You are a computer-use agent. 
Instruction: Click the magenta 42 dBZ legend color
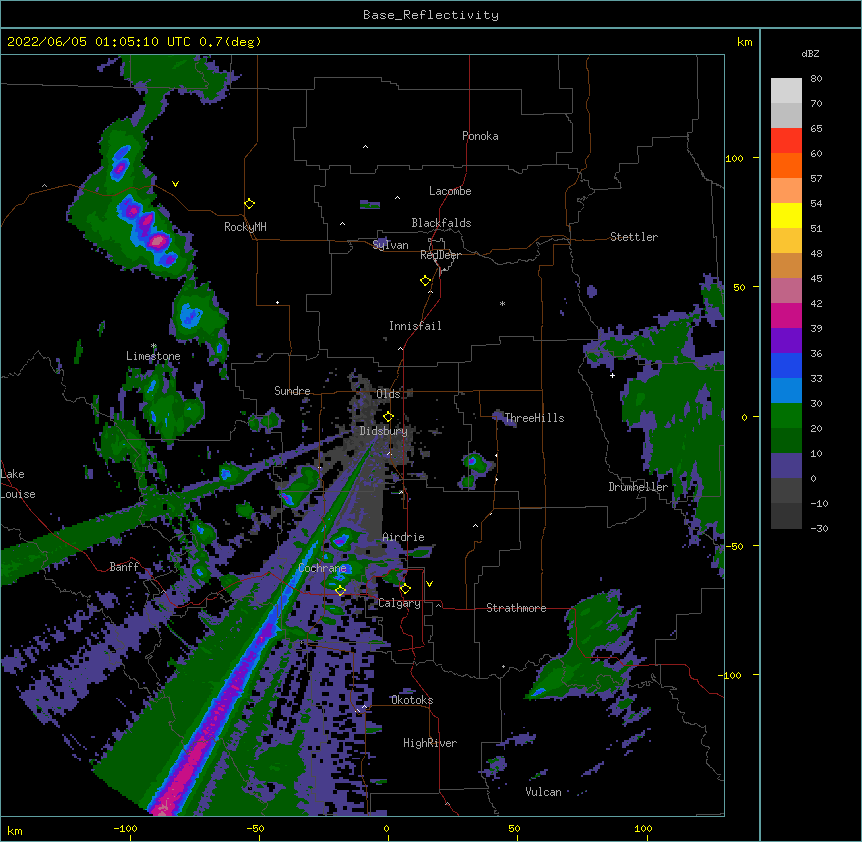pyautogui.click(x=786, y=315)
